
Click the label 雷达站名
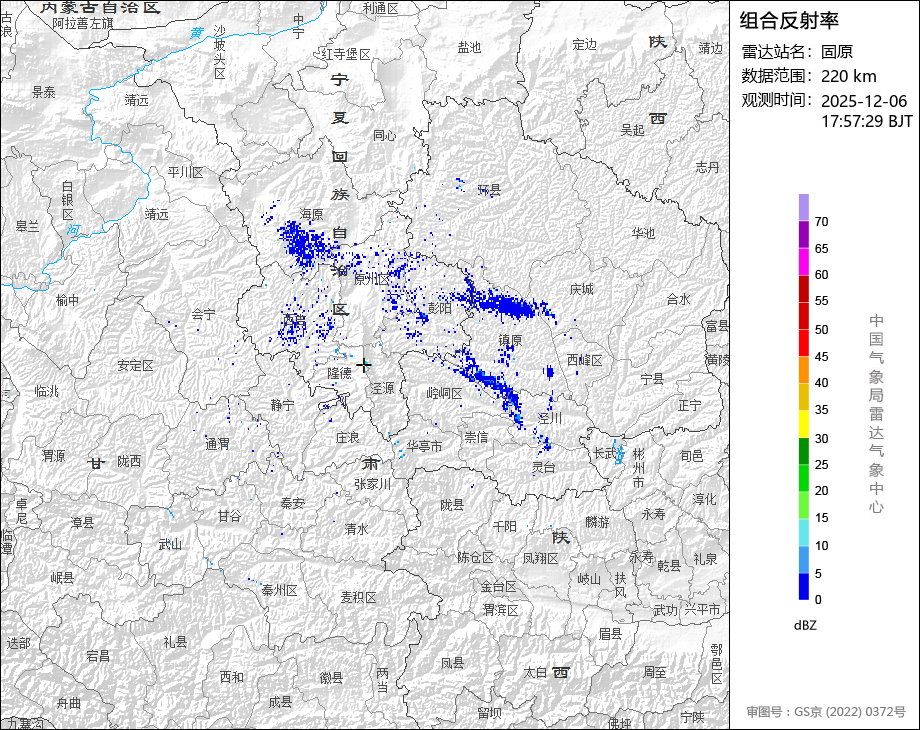pos(773,52)
